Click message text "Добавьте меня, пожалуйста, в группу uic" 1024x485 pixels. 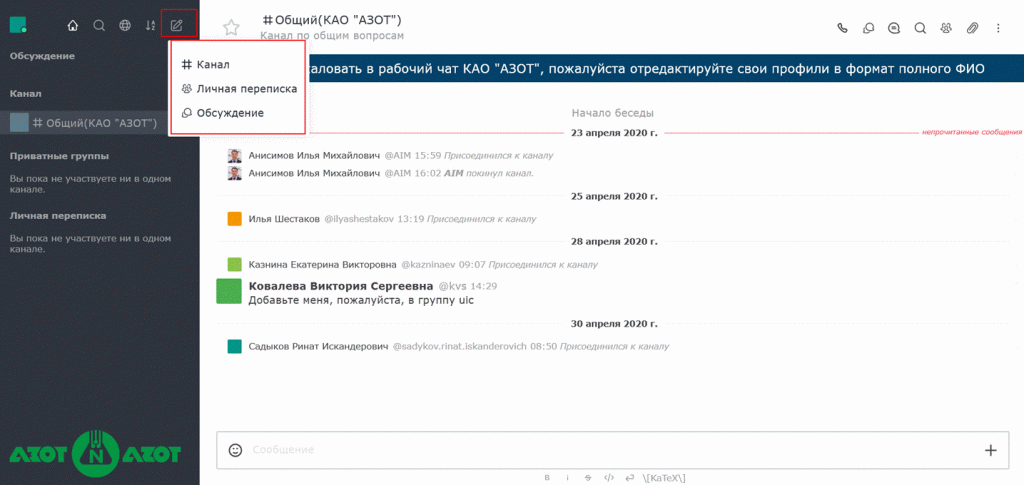click(x=361, y=300)
